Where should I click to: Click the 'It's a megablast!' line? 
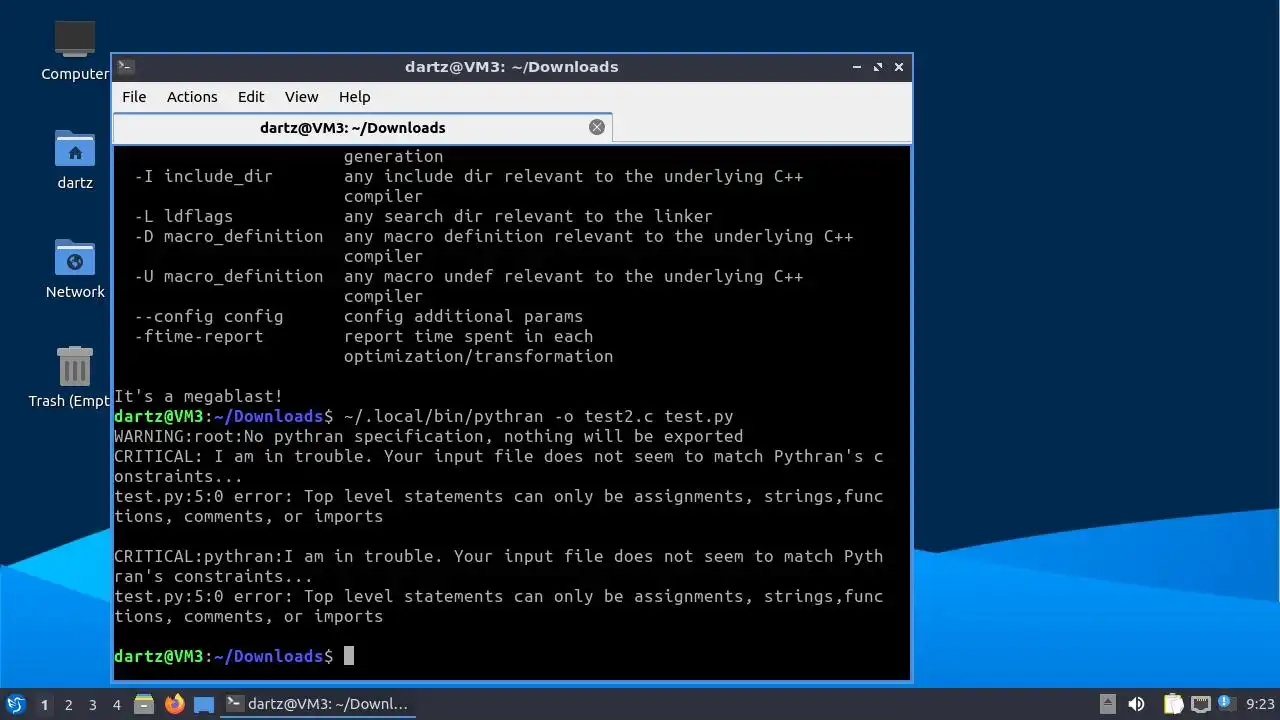198,396
